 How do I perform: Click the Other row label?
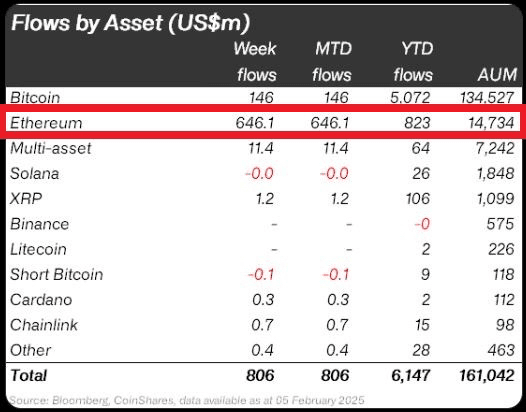31,350
